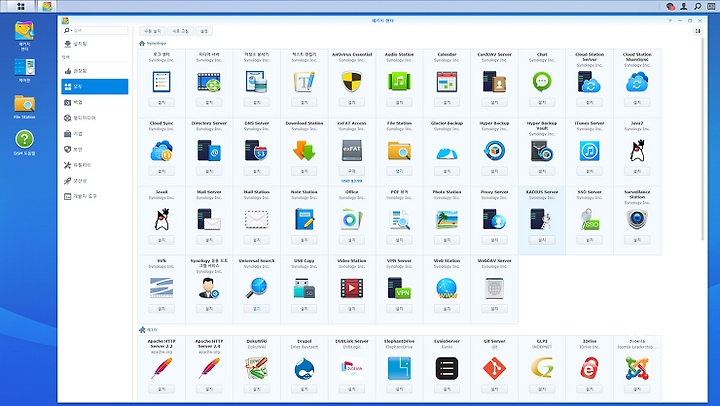Open the DSM main menu button
The image size is (720, 406).
[x=21, y=6]
